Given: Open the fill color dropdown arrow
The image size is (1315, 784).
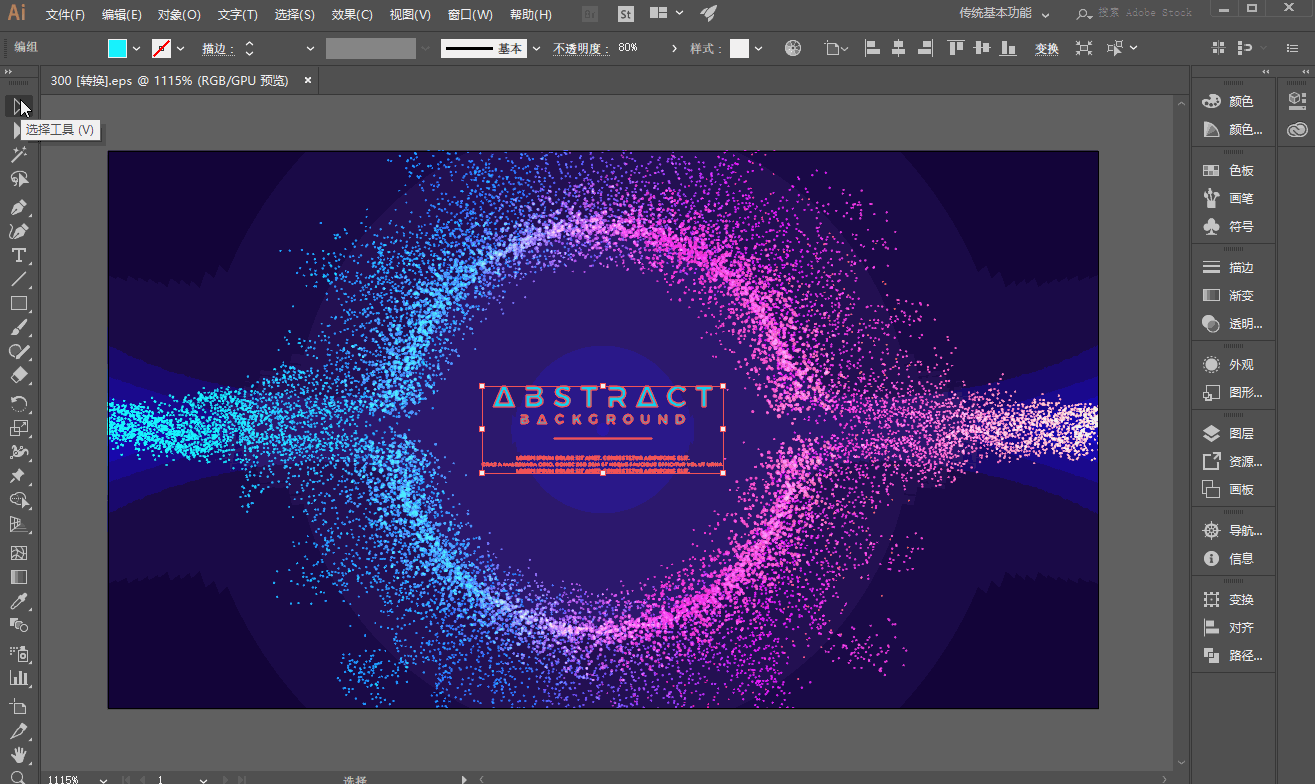Looking at the screenshot, I should click(x=137, y=48).
